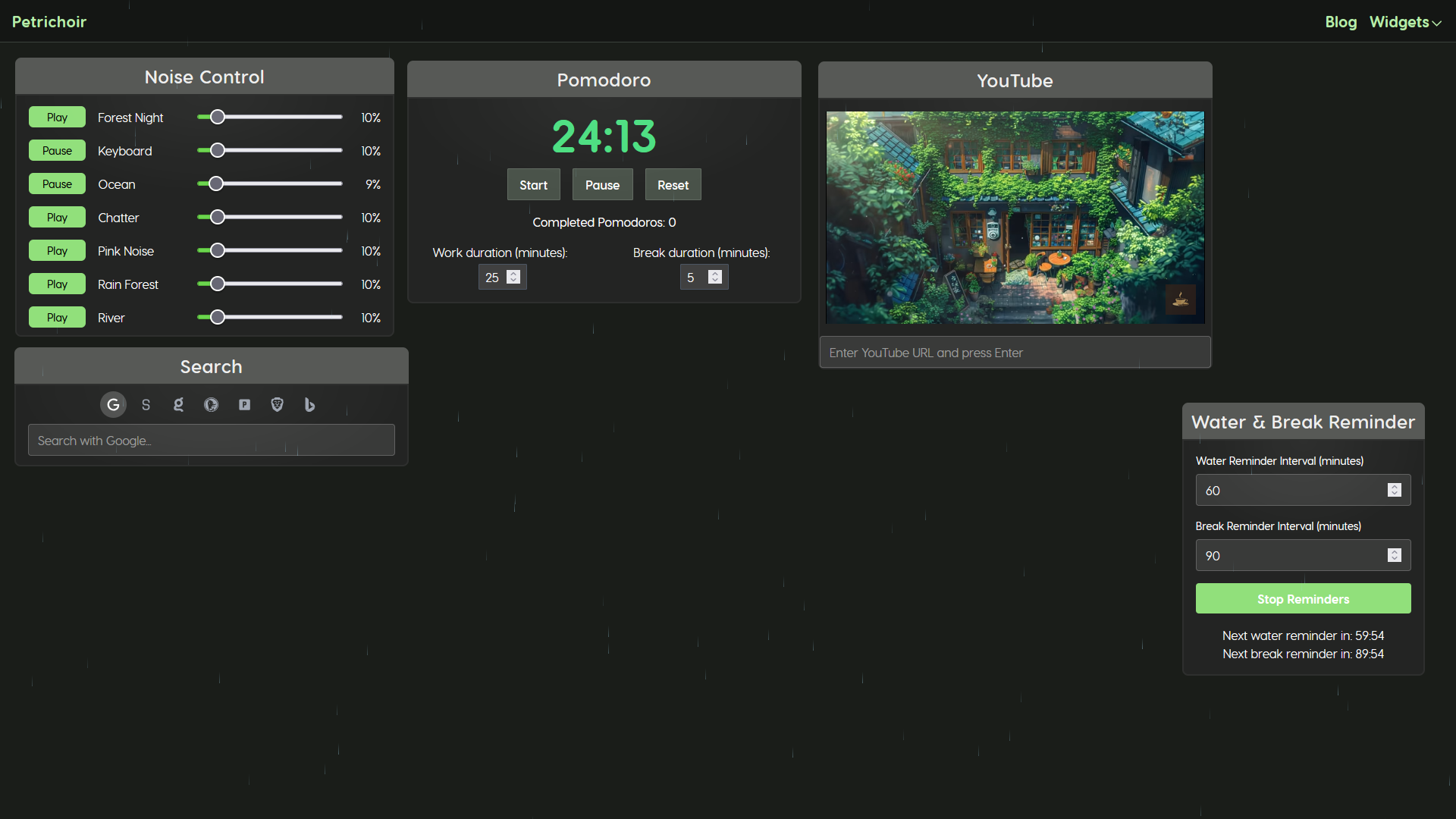The width and height of the screenshot is (1456, 819).
Task: Click the break reminder interval stepper
Action: tap(1395, 555)
